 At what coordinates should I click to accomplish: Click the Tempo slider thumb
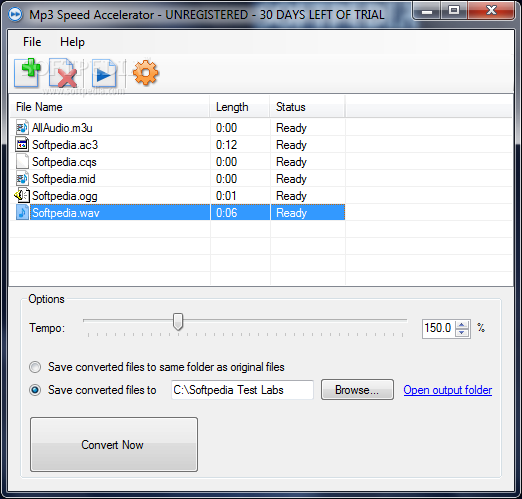coord(178,321)
